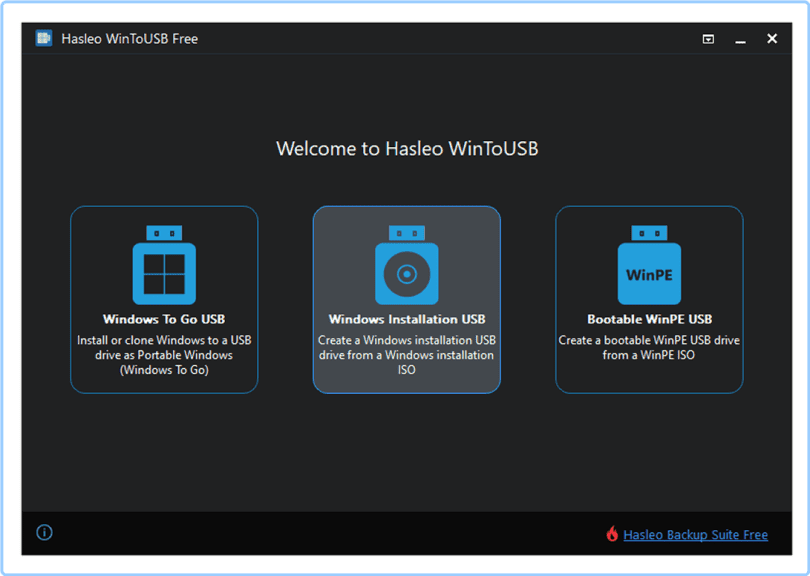Screen dimensions: 810x576
Task: Select the Windows Installation USB title
Action: tap(407, 319)
